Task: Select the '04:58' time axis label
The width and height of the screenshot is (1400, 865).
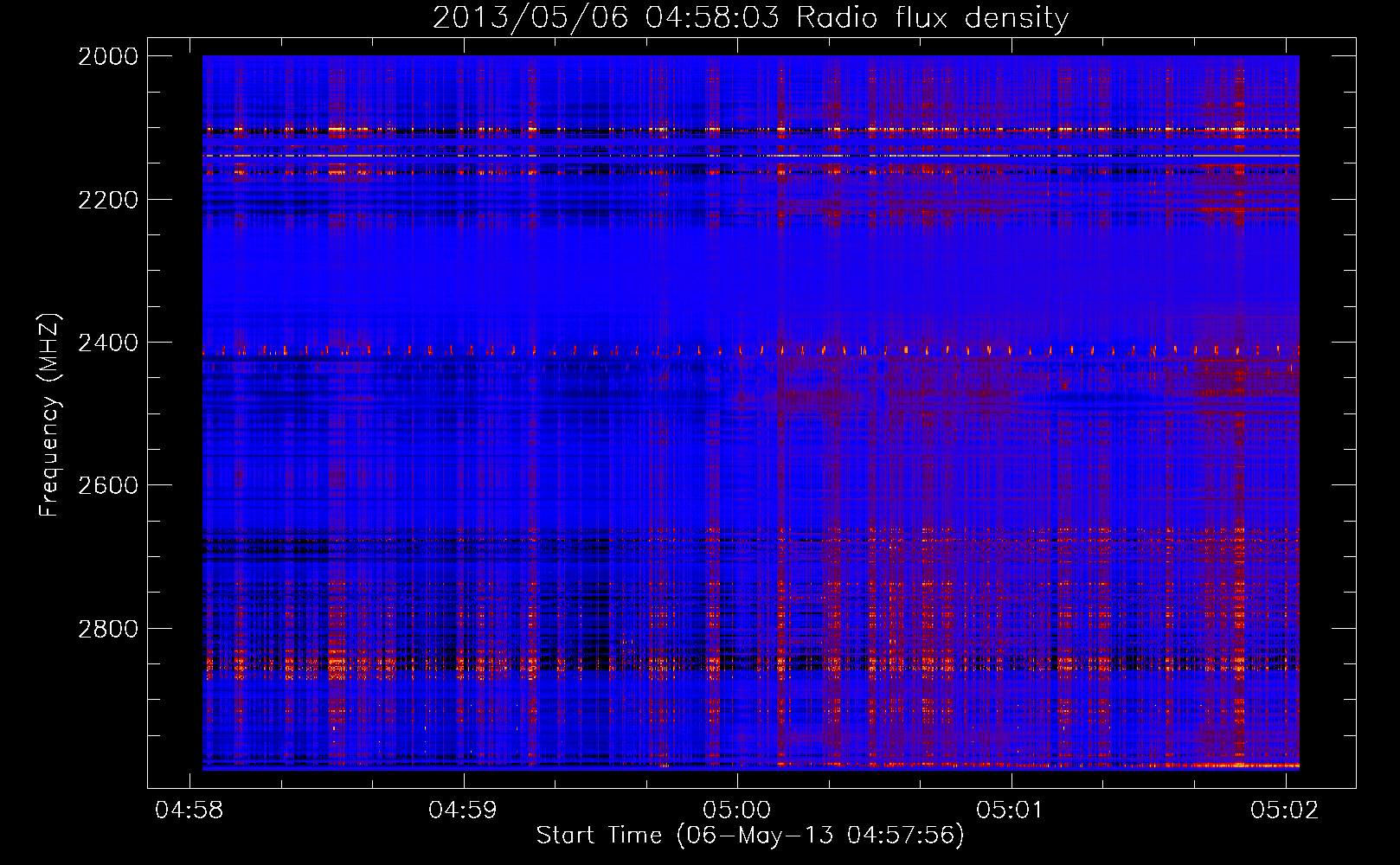Action: 189,811
